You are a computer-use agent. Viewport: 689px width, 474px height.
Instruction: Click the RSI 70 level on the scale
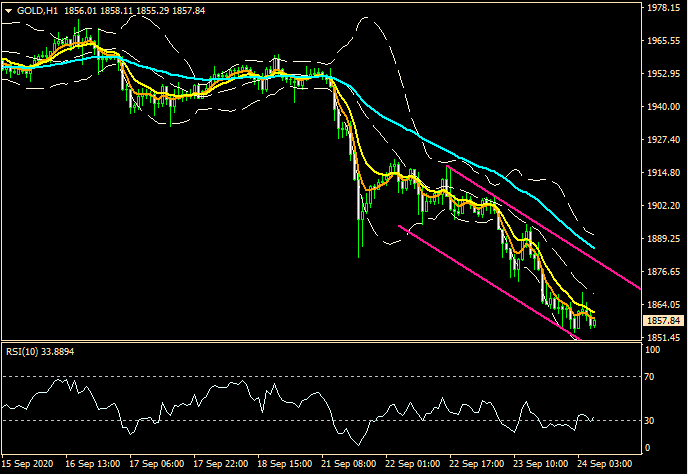650,377
